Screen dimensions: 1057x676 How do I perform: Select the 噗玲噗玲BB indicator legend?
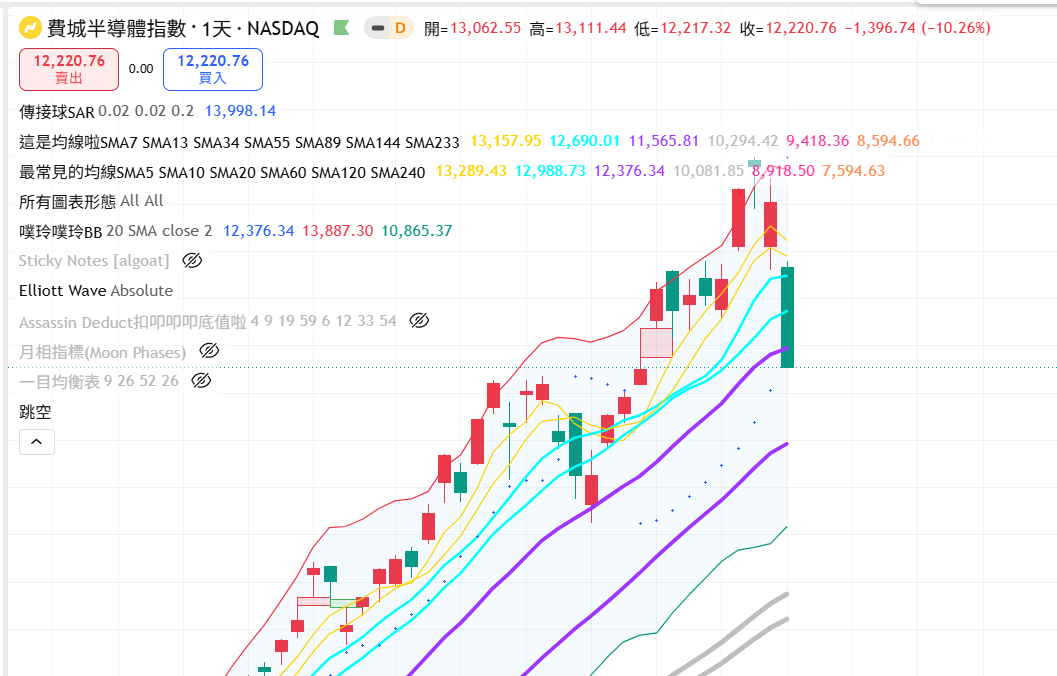click(x=61, y=231)
